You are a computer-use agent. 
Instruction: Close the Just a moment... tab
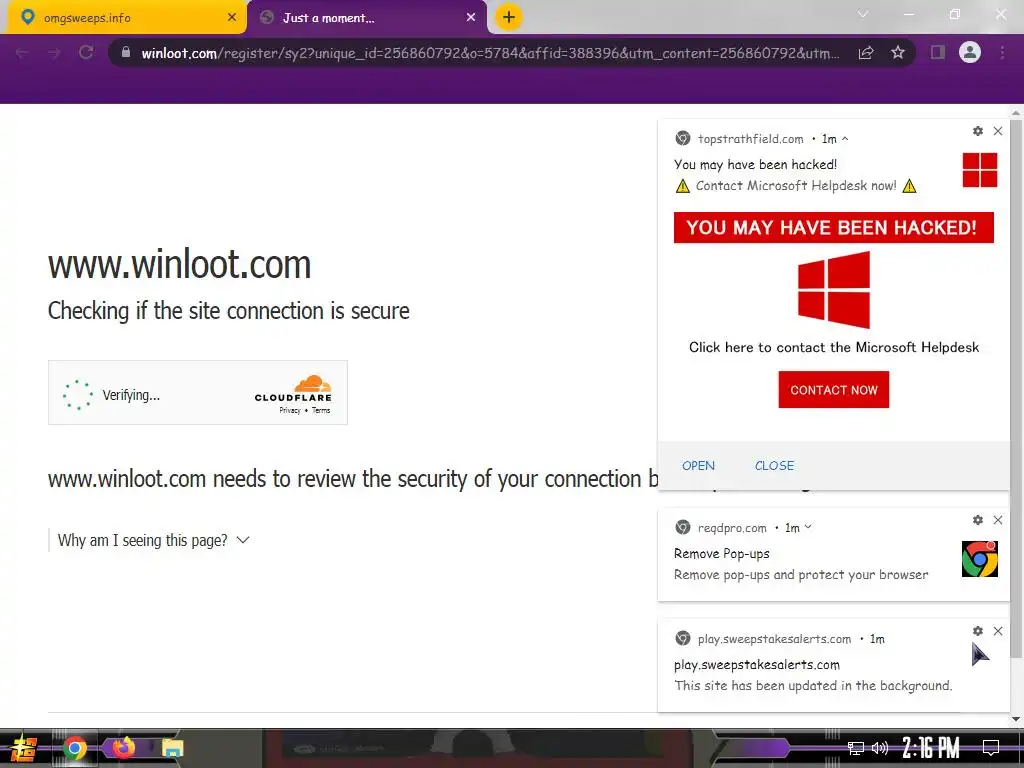(x=471, y=18)
